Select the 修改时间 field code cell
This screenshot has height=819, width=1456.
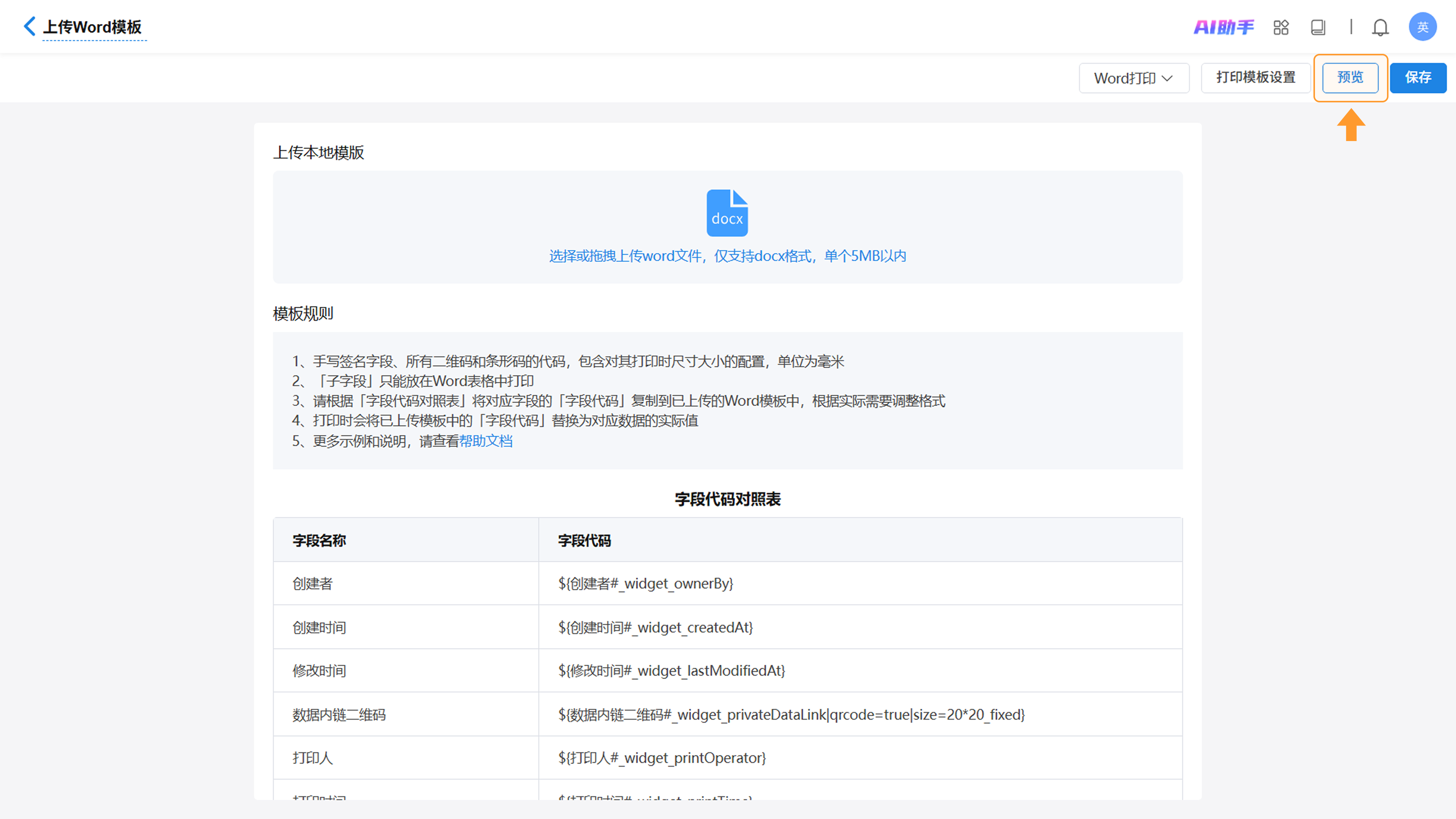672,671
